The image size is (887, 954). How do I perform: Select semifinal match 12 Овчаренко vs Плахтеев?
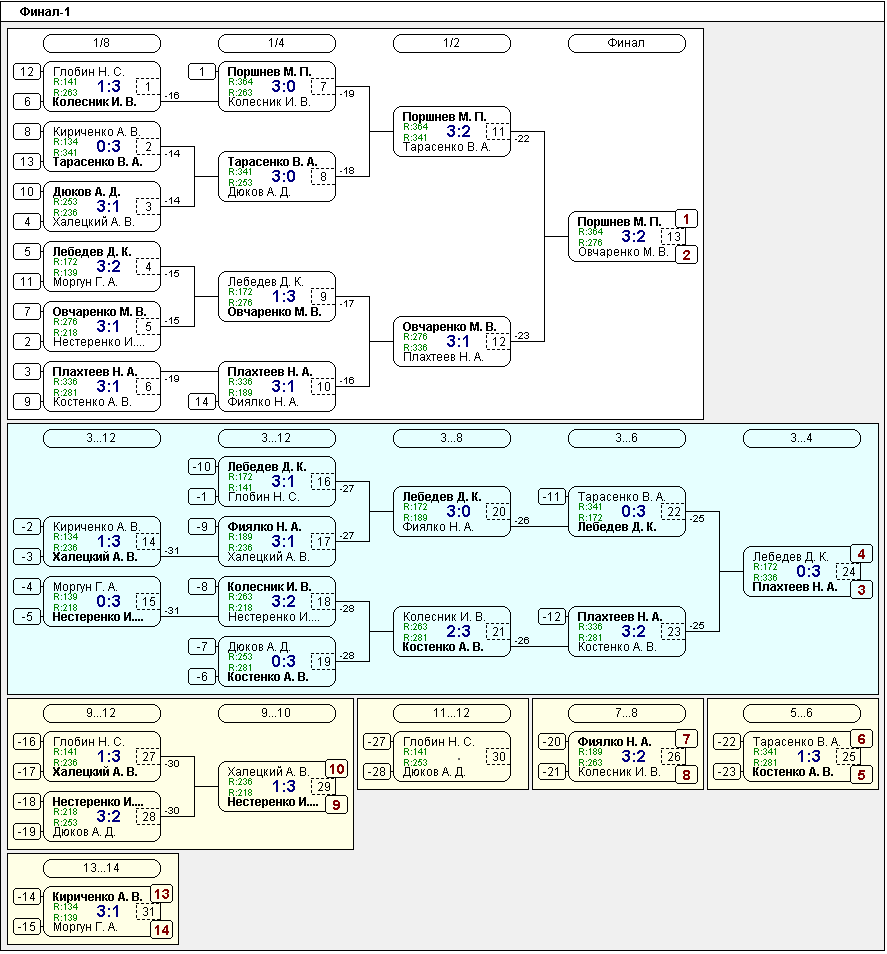click(452, 341)
